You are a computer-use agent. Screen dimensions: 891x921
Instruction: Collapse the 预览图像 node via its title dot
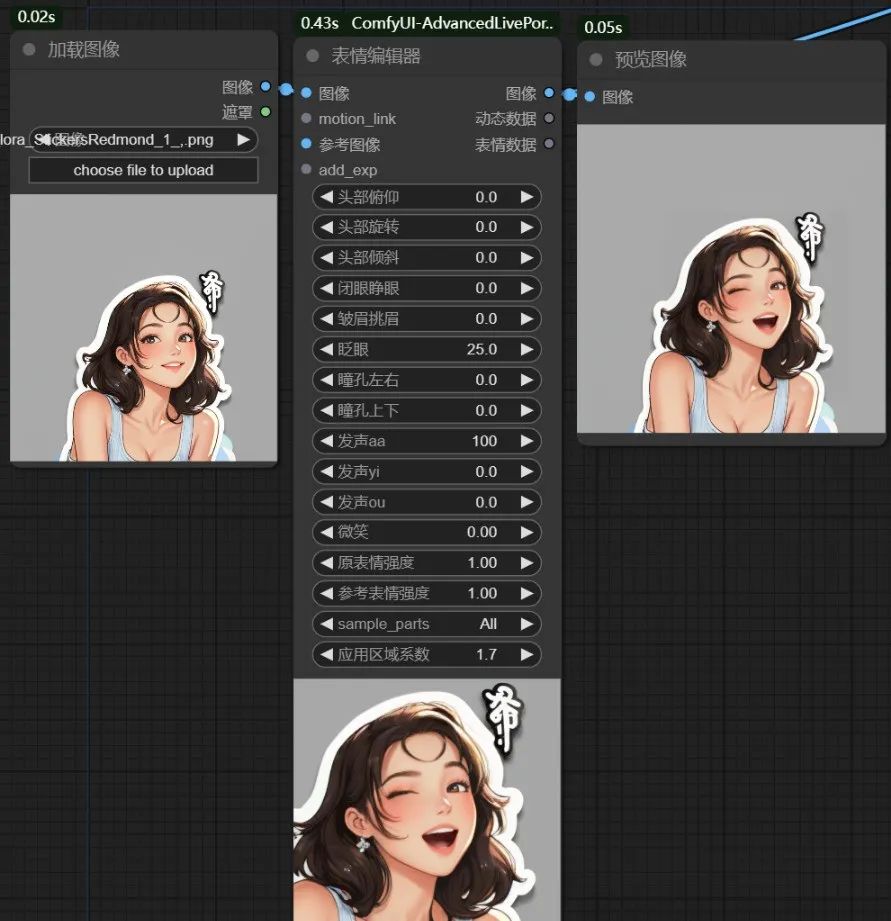pos(596,59)
